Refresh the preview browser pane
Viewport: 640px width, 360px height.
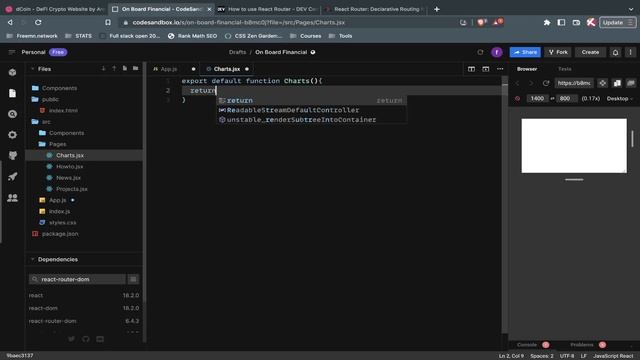(546, 83)
